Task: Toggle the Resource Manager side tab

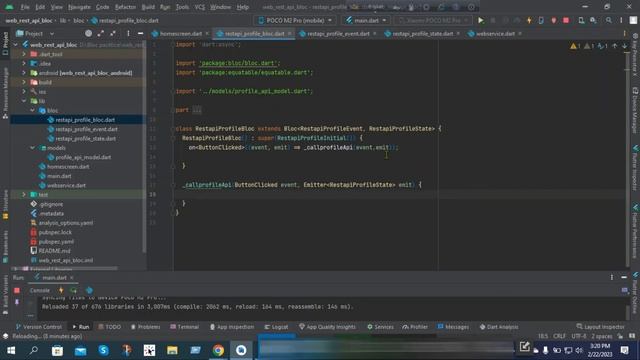Action: [x=5, y=93]
